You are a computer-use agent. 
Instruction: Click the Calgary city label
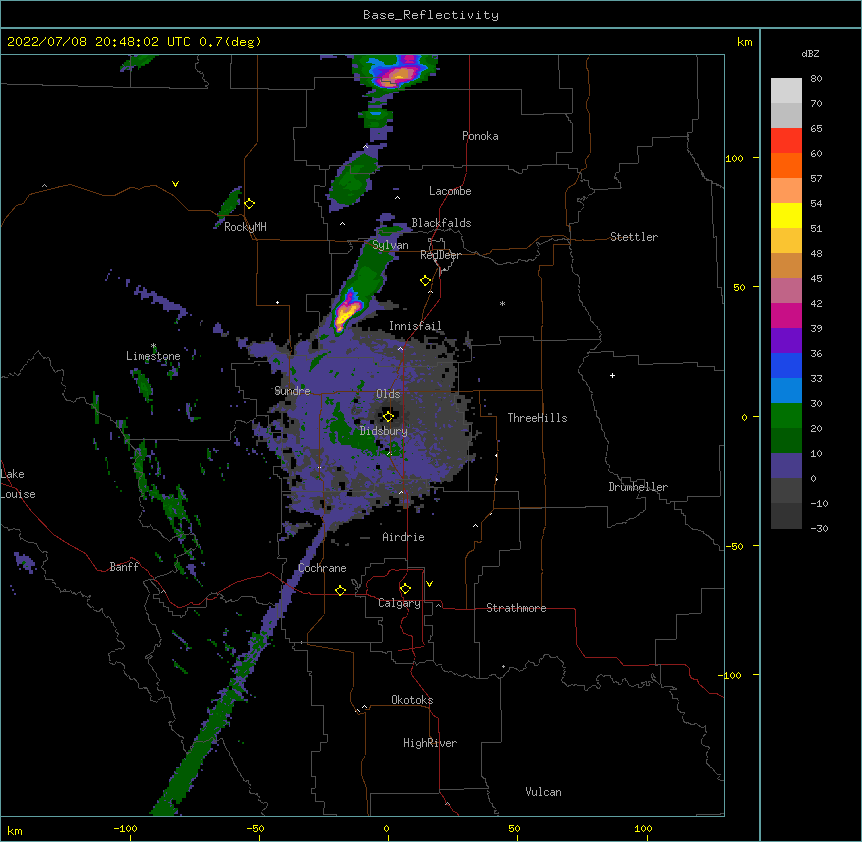tap(399, 603)
